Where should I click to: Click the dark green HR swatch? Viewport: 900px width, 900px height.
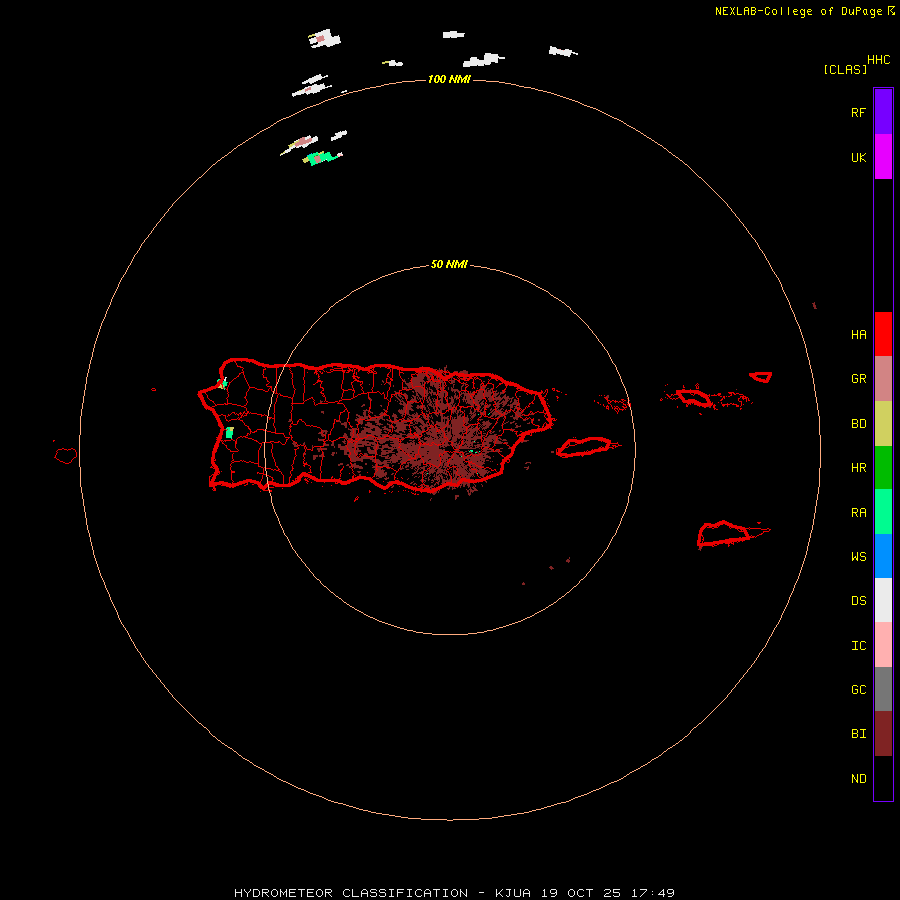883,467
